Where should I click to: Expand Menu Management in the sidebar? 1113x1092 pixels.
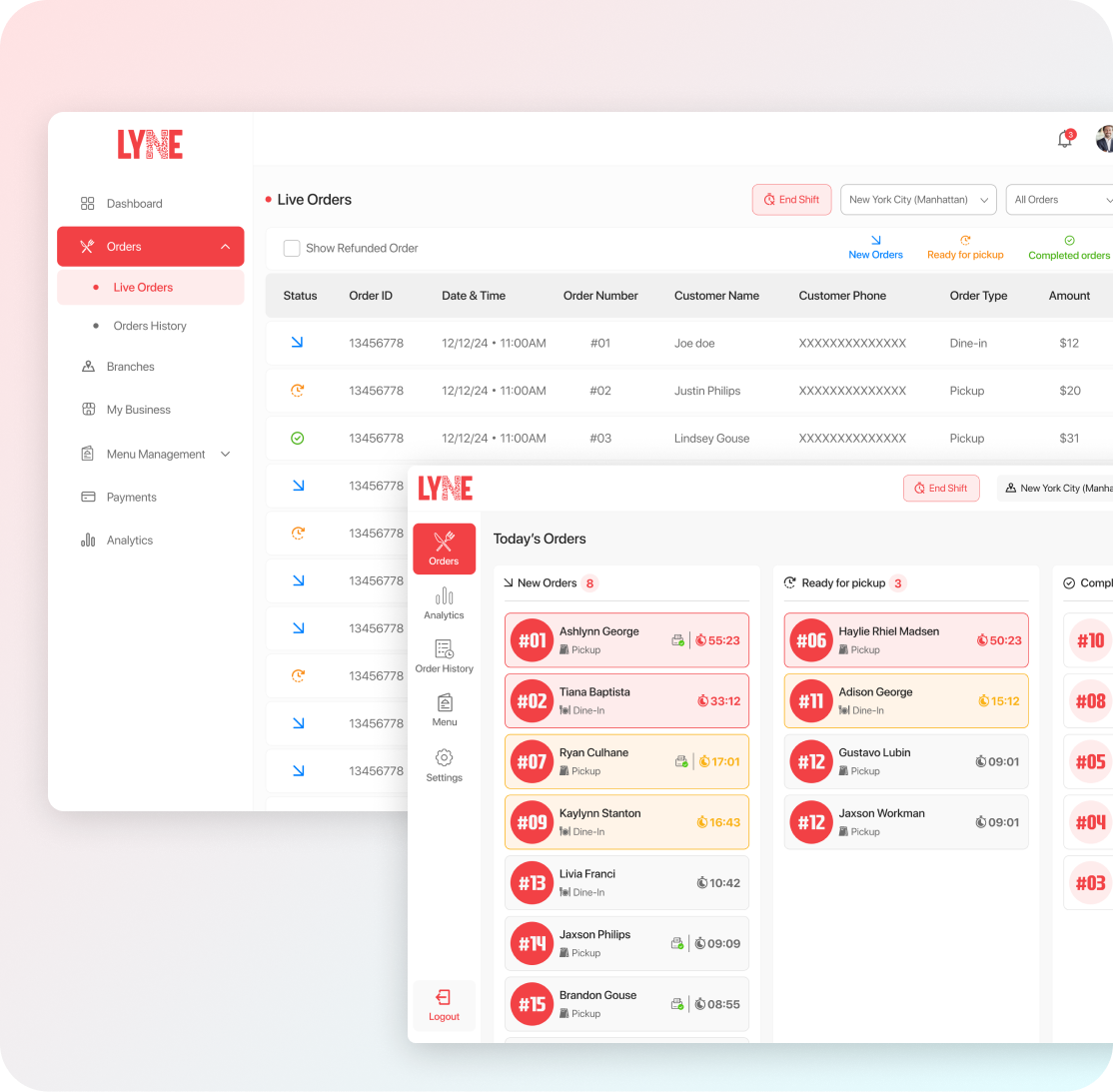[x=225, y=455]
